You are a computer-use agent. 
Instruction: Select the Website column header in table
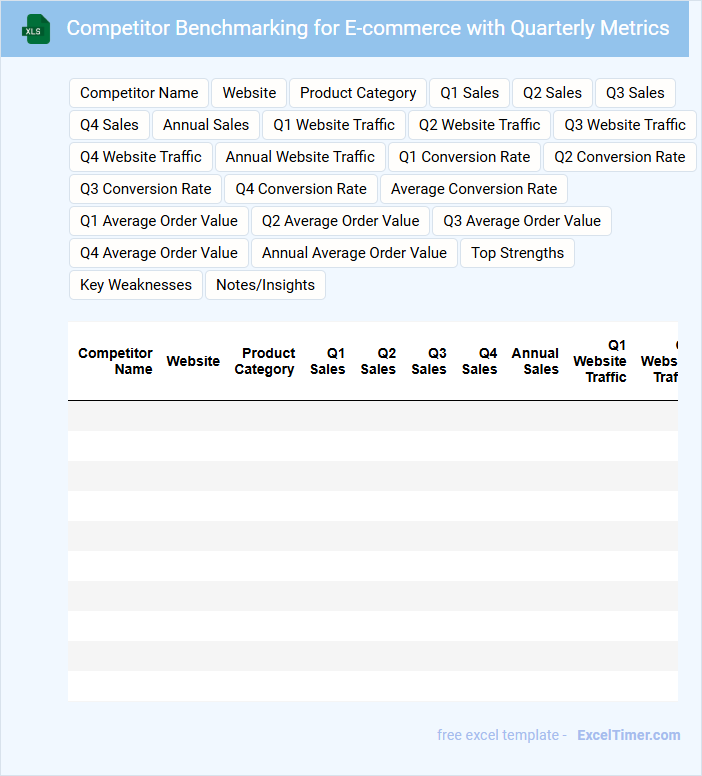[193, 361]
